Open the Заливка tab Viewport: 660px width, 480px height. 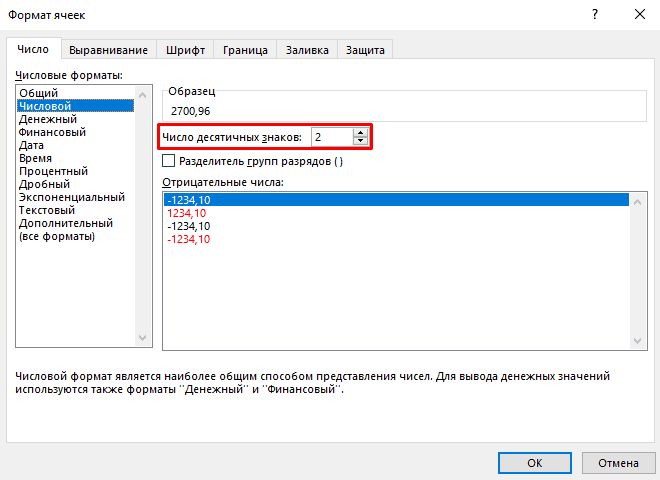tap(307, 50)
